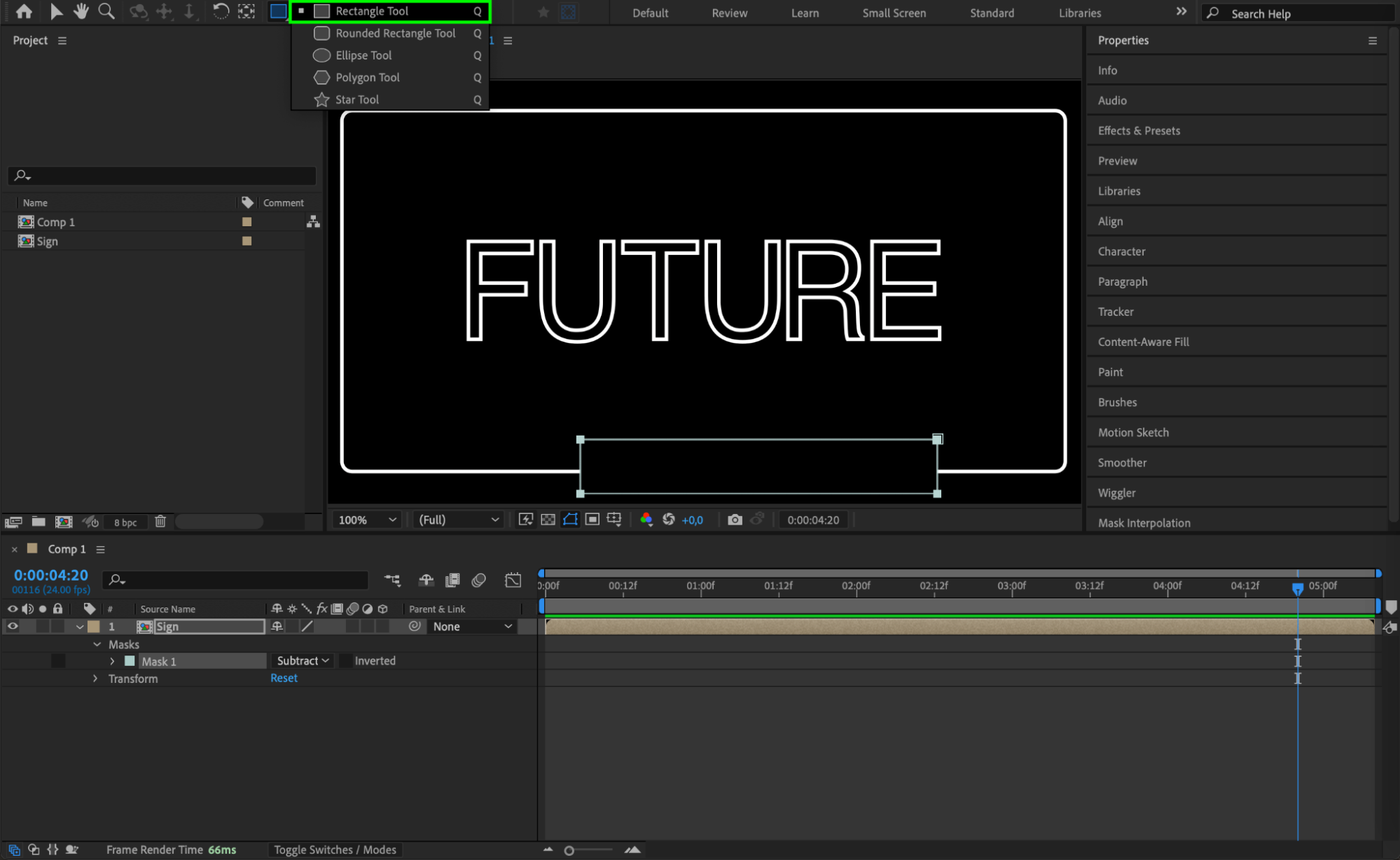Choose Rectangle Tool from the flyout

[x=391, y=11]
